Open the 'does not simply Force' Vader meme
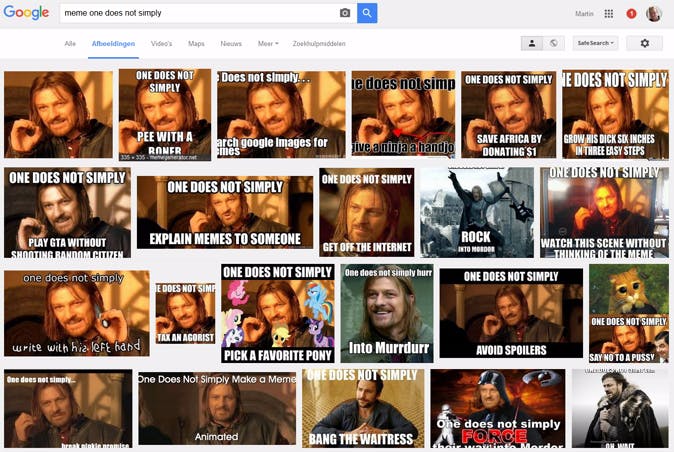 498,409
